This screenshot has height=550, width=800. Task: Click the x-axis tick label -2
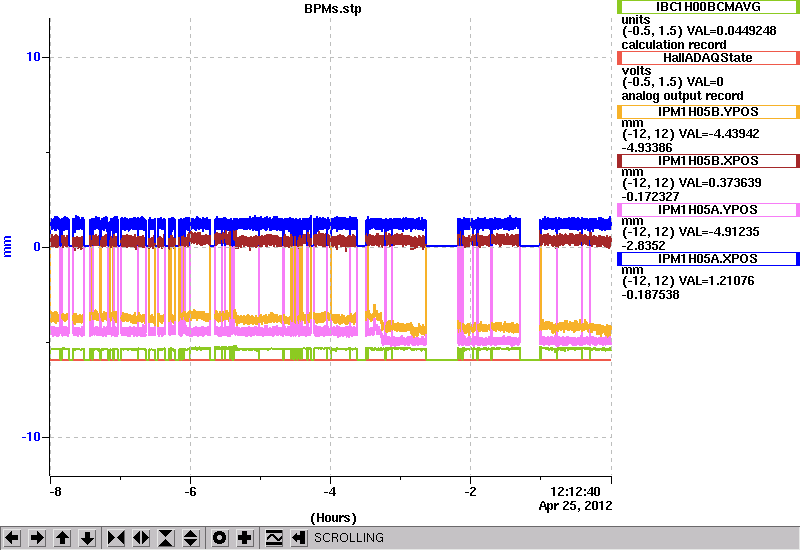(470, 492)
